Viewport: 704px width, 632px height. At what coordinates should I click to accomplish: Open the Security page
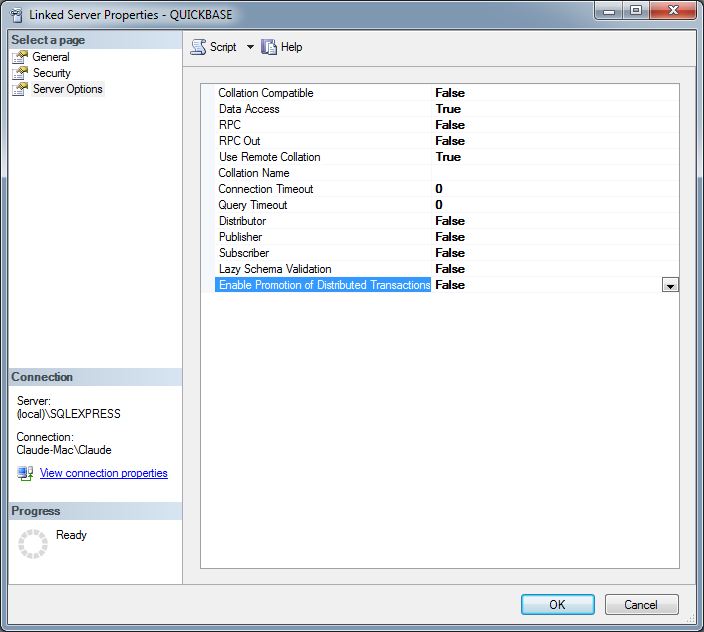point(52,73)
